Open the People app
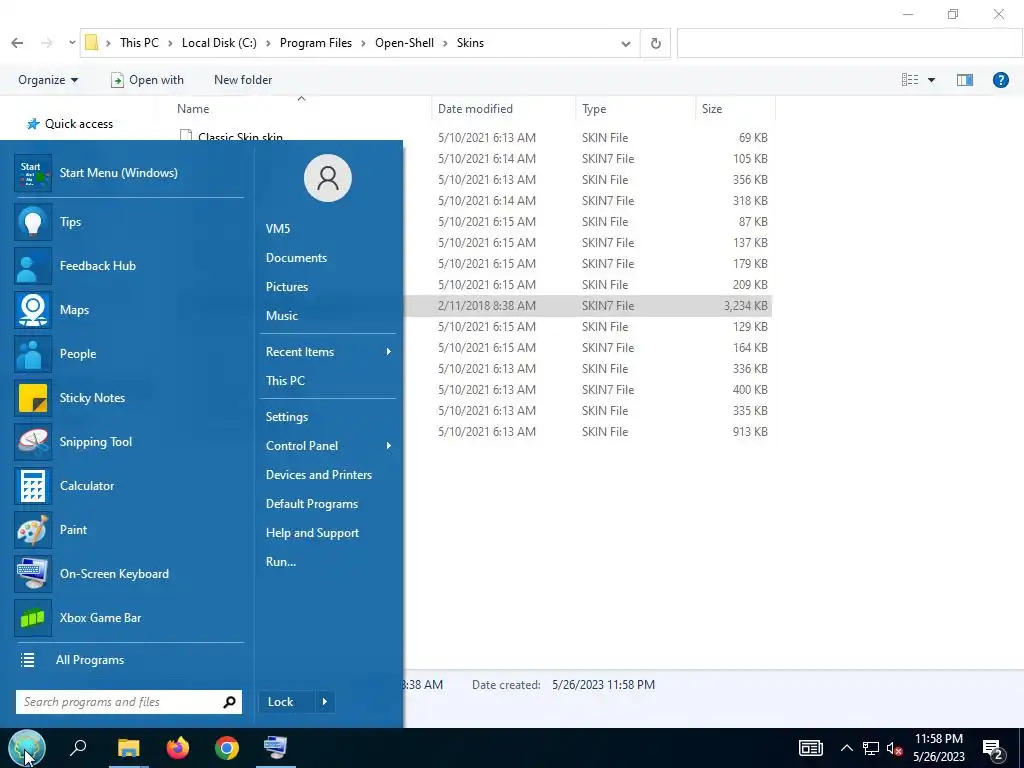The height and width of the screenshot is (768, 1024). 129,354
